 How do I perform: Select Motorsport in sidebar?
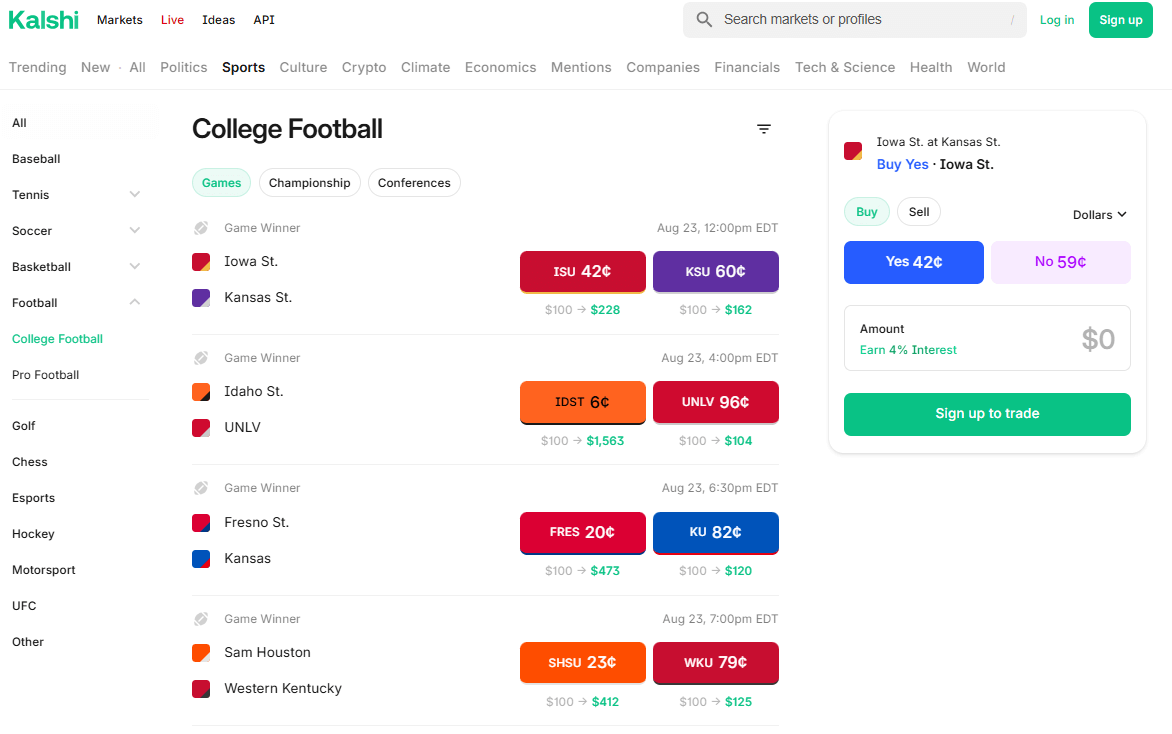pyautogui.click(x=43, y=570)
